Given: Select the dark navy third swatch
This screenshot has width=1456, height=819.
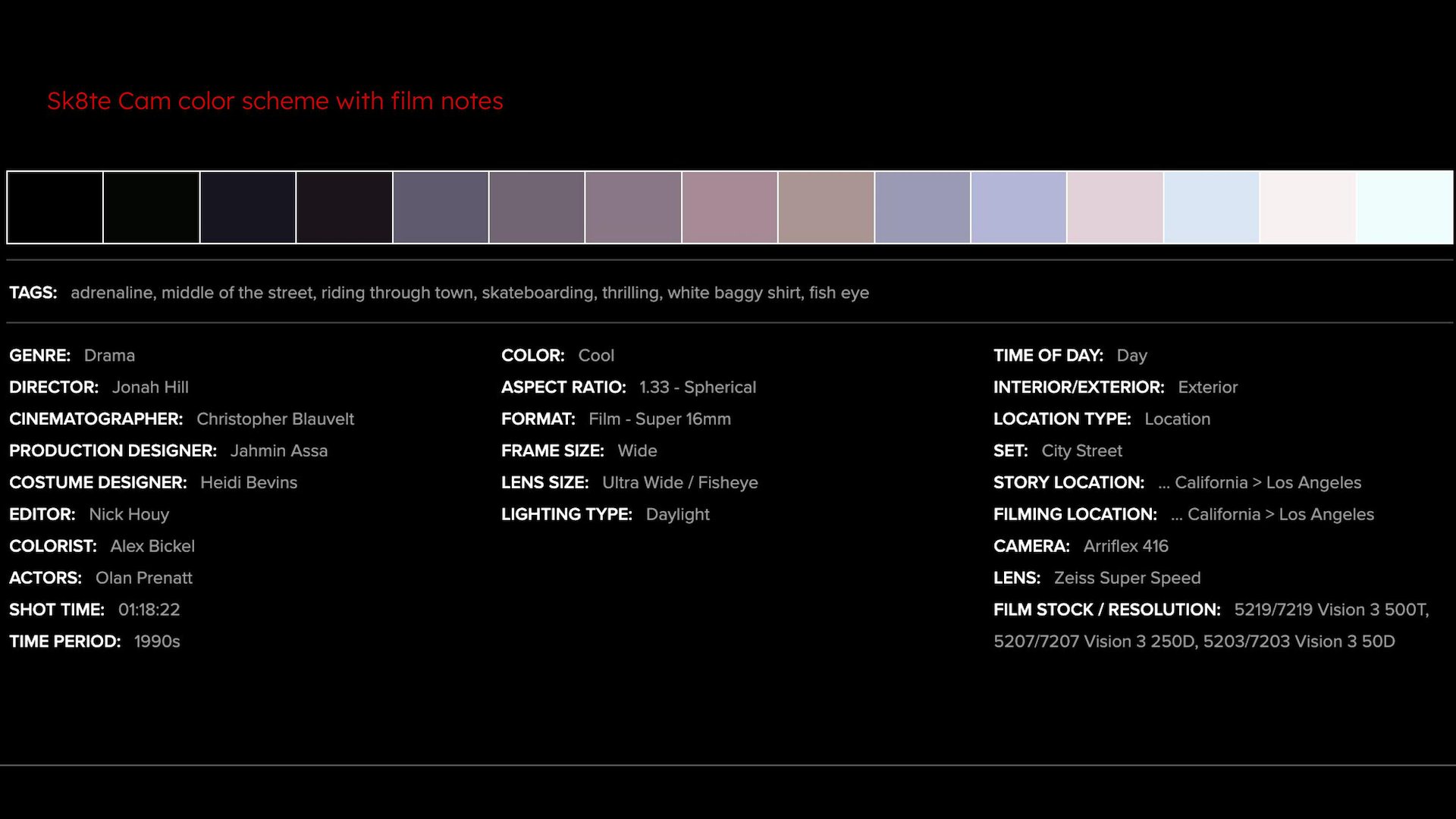Looking at the screenshot, I should click(x=247, y=207).
